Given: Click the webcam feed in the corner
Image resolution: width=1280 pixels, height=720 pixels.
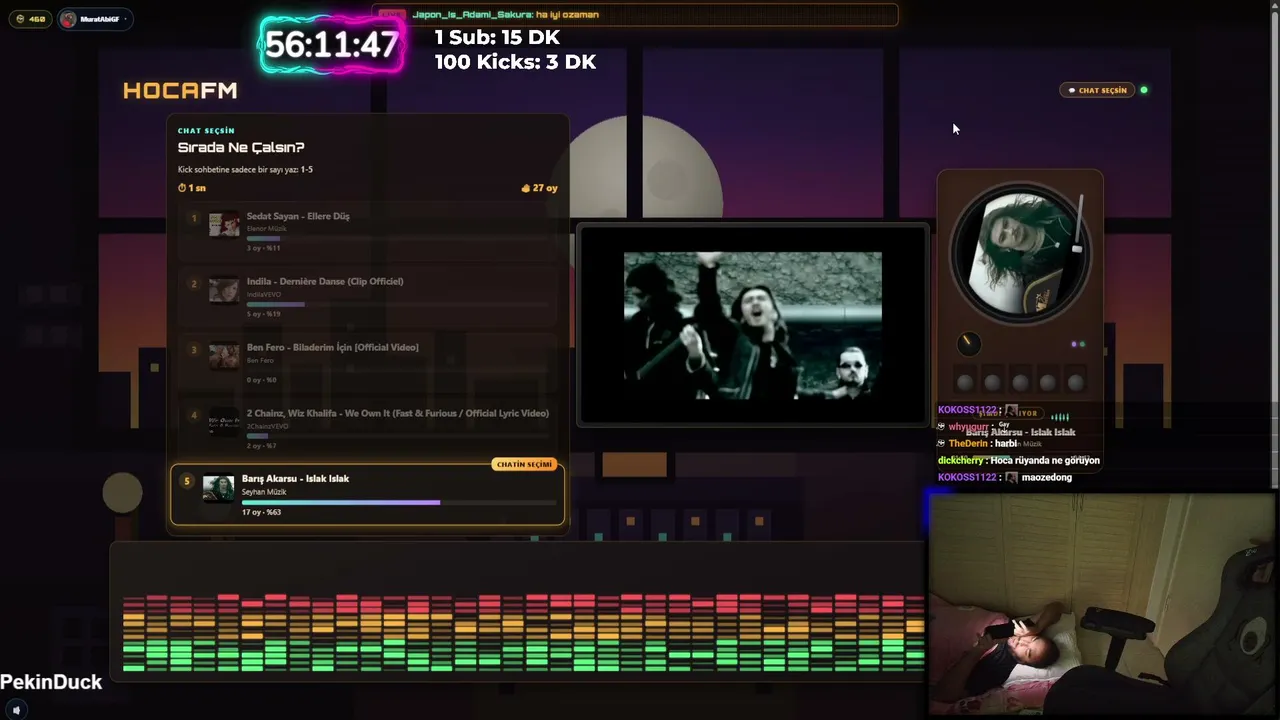Looking at the screenshot, I should point(1104,604).
